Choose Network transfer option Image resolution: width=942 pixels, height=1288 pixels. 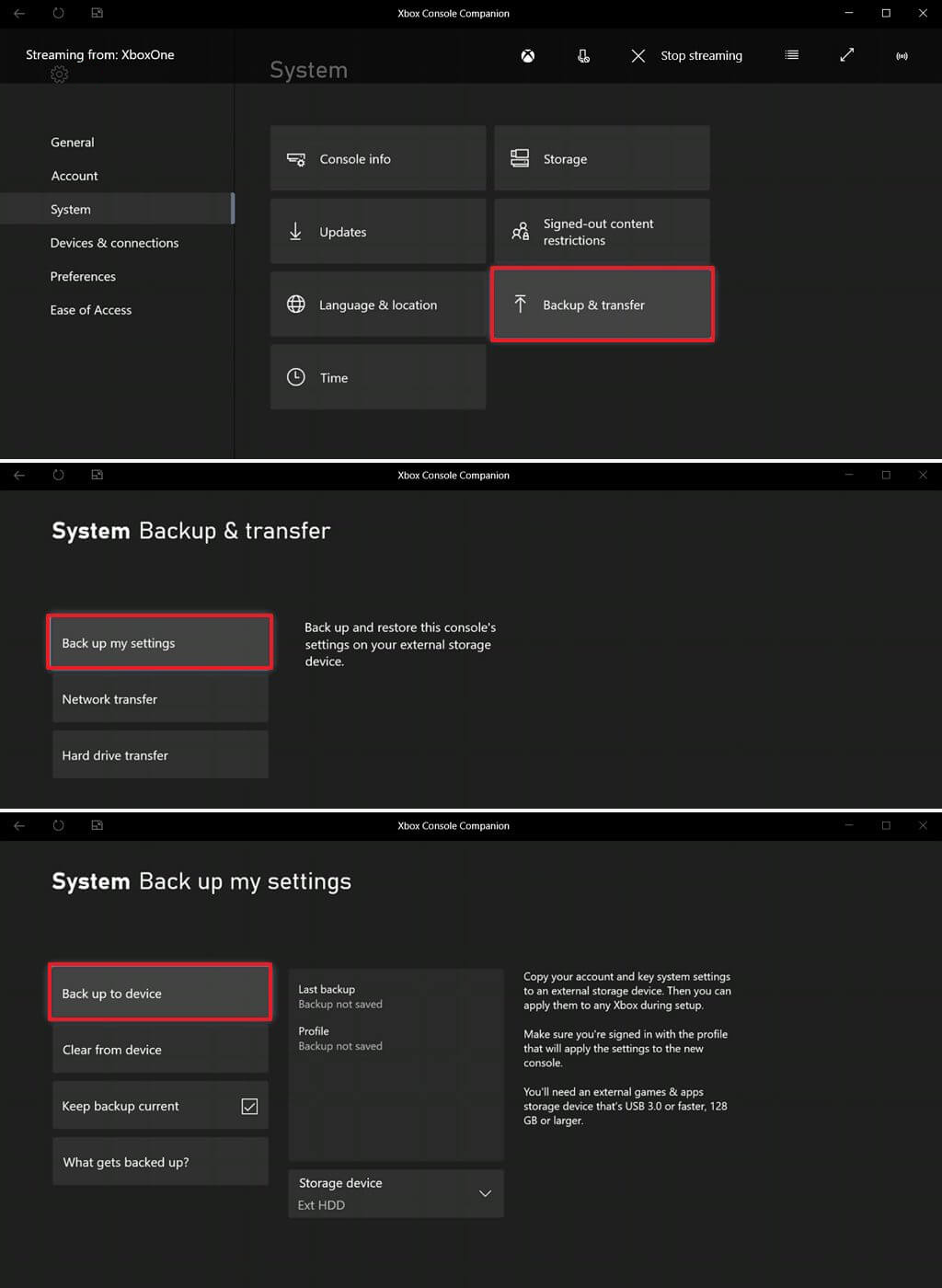(160, 699)
